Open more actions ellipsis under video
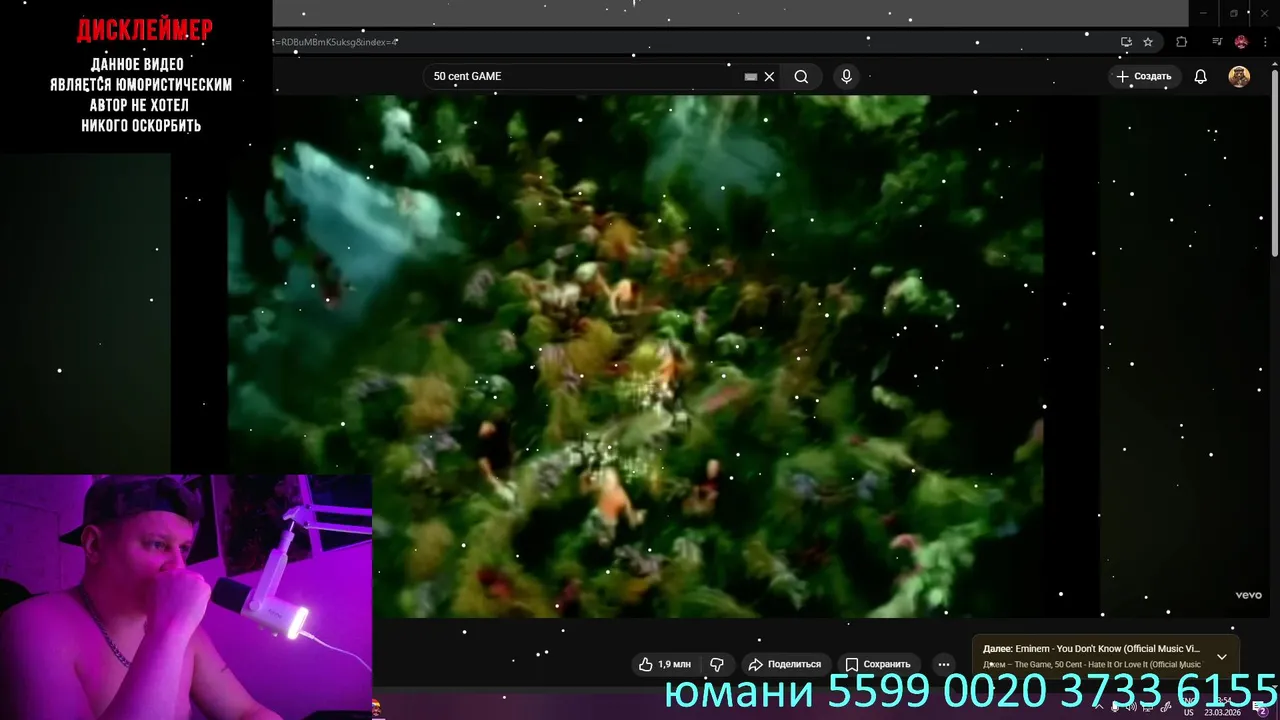 [943, 664]
